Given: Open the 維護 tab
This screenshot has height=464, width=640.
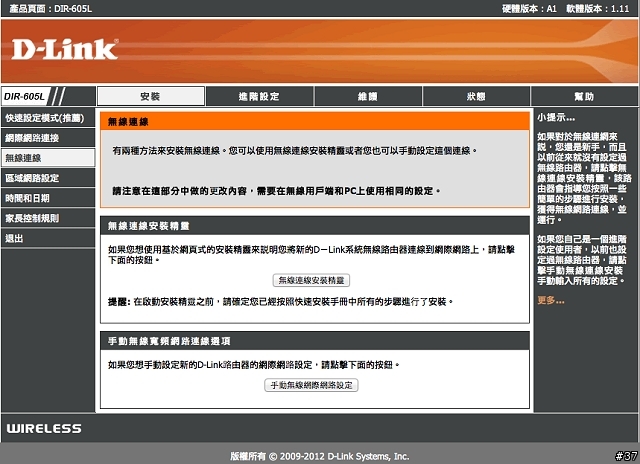Looking at the screenshot, I should (368, 96).
